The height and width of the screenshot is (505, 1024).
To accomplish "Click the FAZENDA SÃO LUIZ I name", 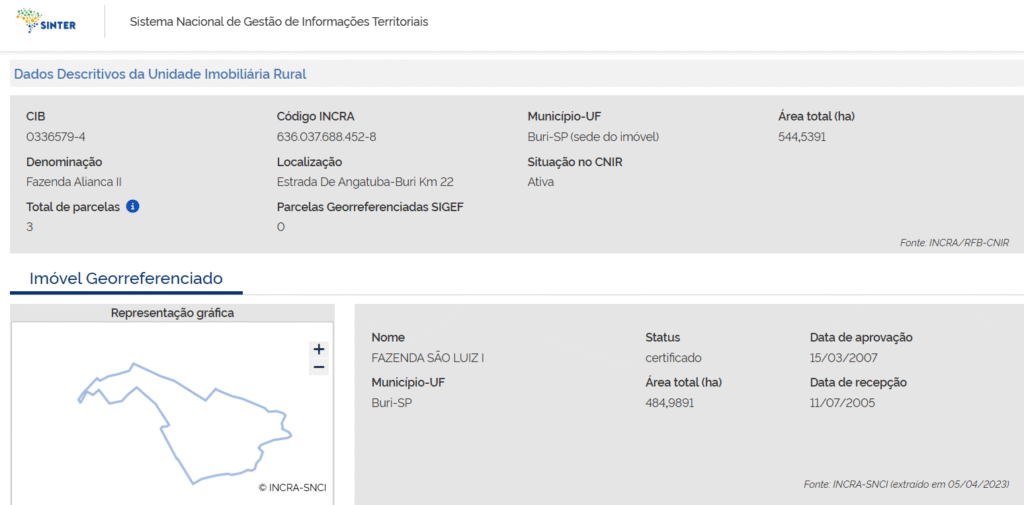I will coord(427,358).
